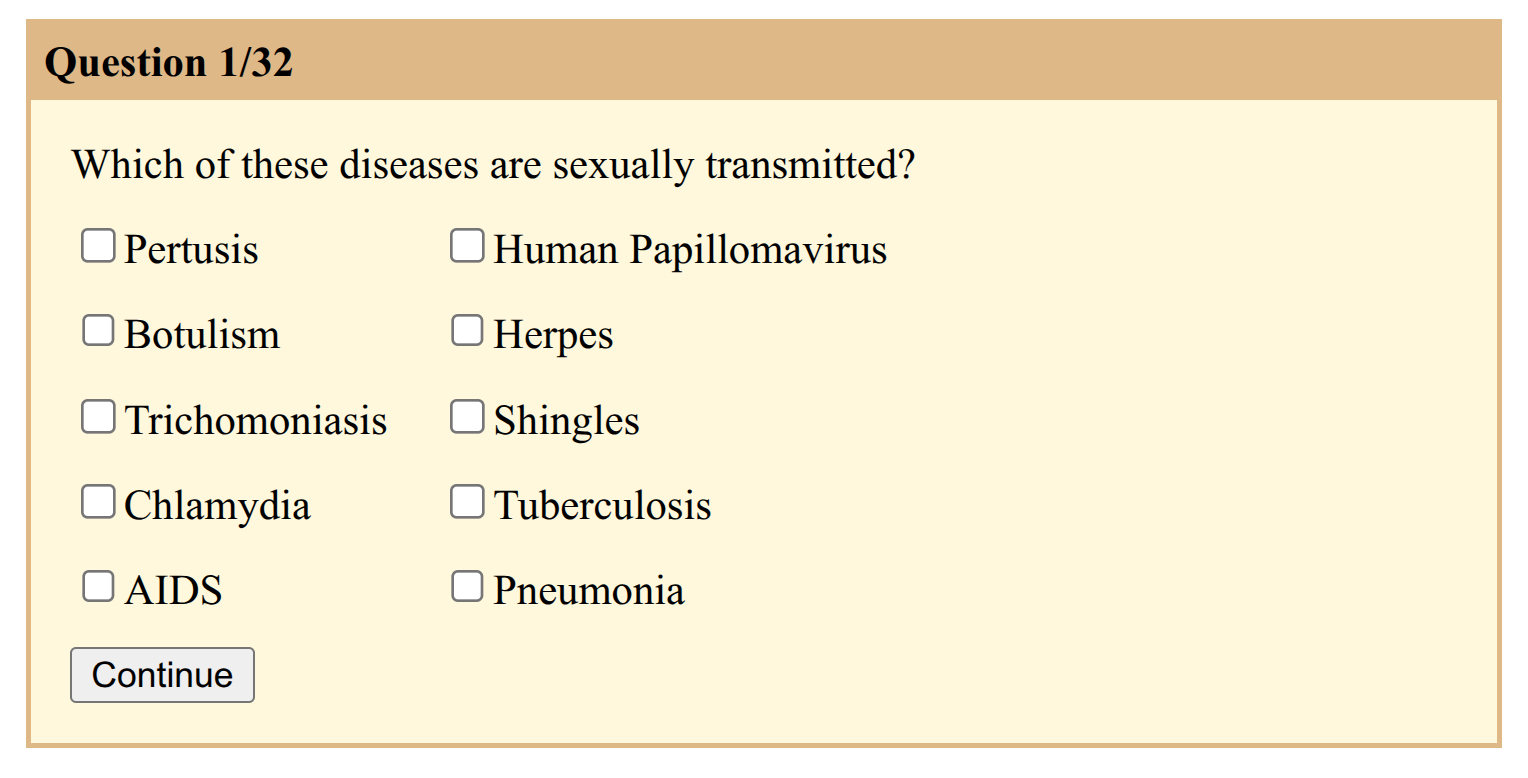Click the "Chlamydia" label text
Screen dimensions: 1528x778
point(217,506)
